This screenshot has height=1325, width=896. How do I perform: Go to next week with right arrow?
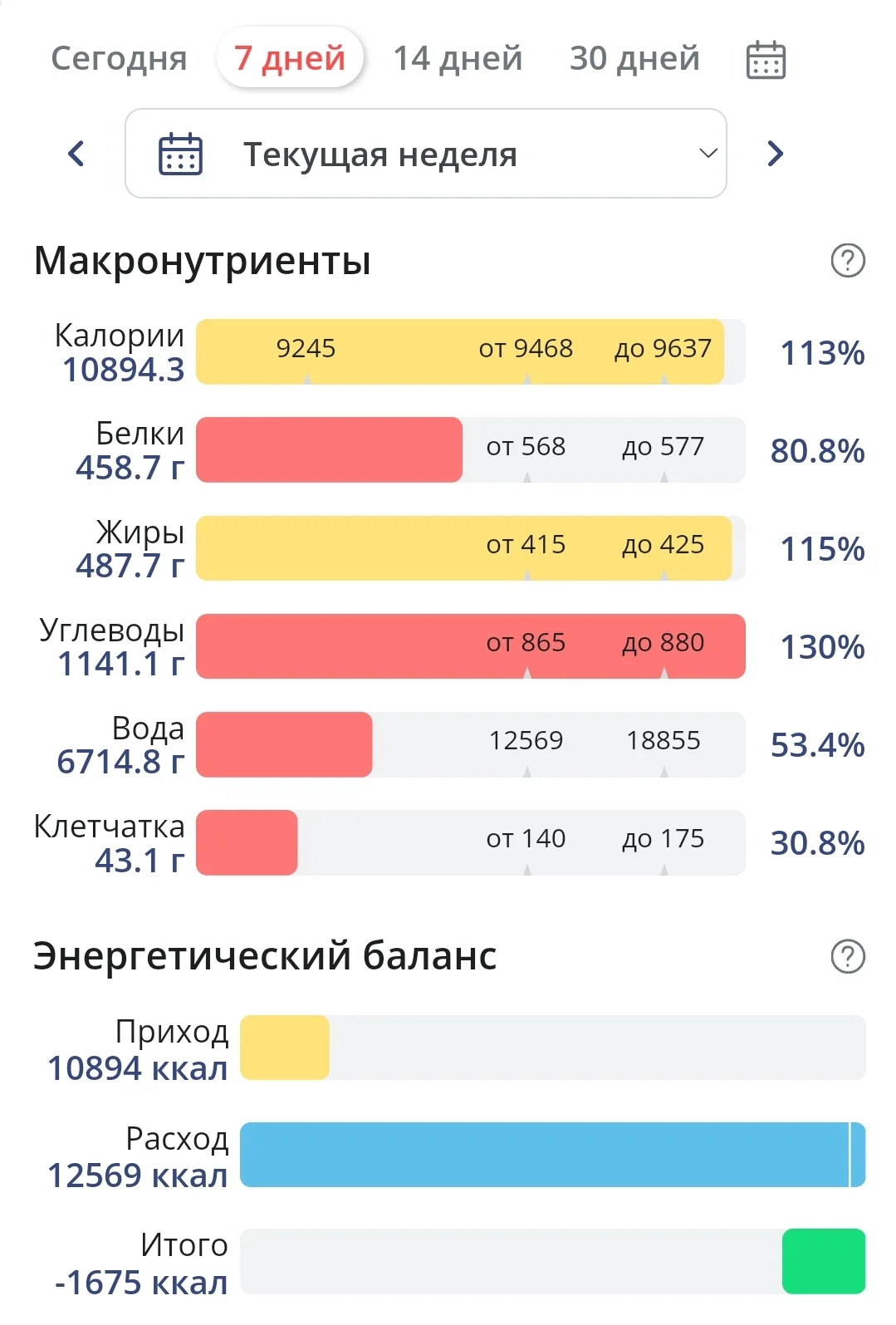(775, 154)
